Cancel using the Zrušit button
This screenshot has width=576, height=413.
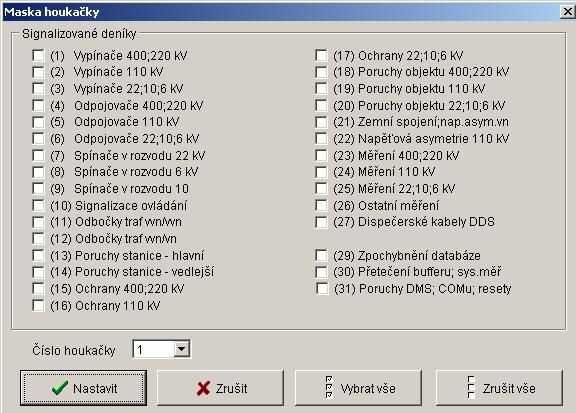pyautogui.click(x=220, y=388)
